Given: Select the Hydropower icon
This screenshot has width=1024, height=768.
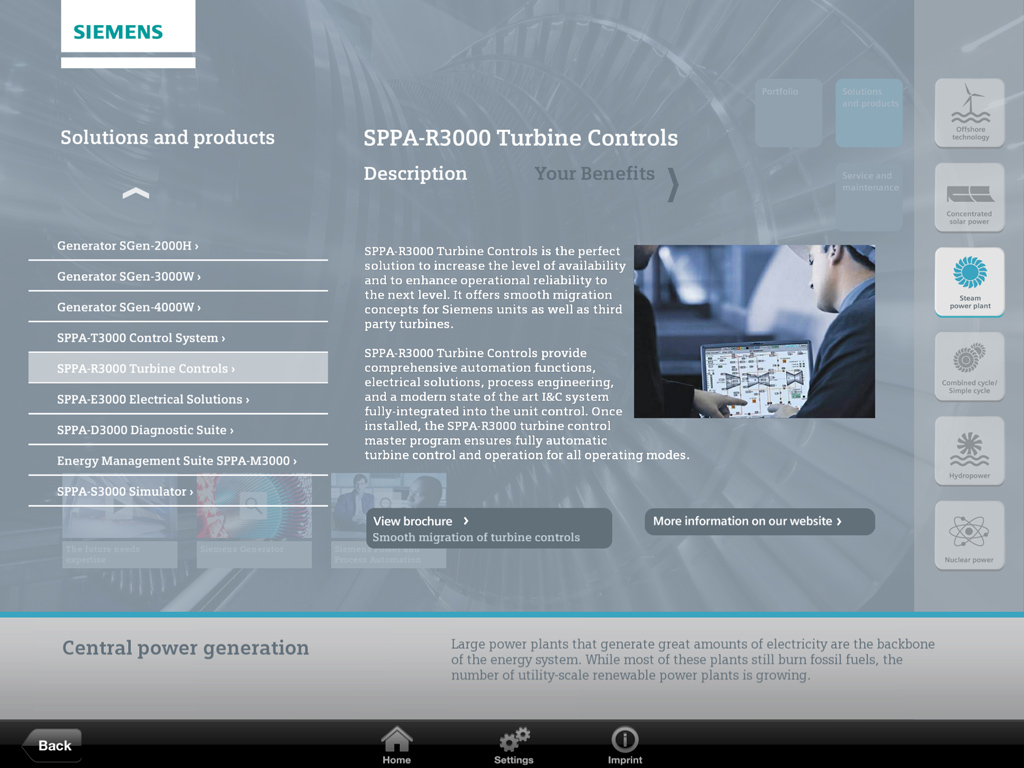Looking at the screenshot, I should pyautogui.click(x=970, y=451).
